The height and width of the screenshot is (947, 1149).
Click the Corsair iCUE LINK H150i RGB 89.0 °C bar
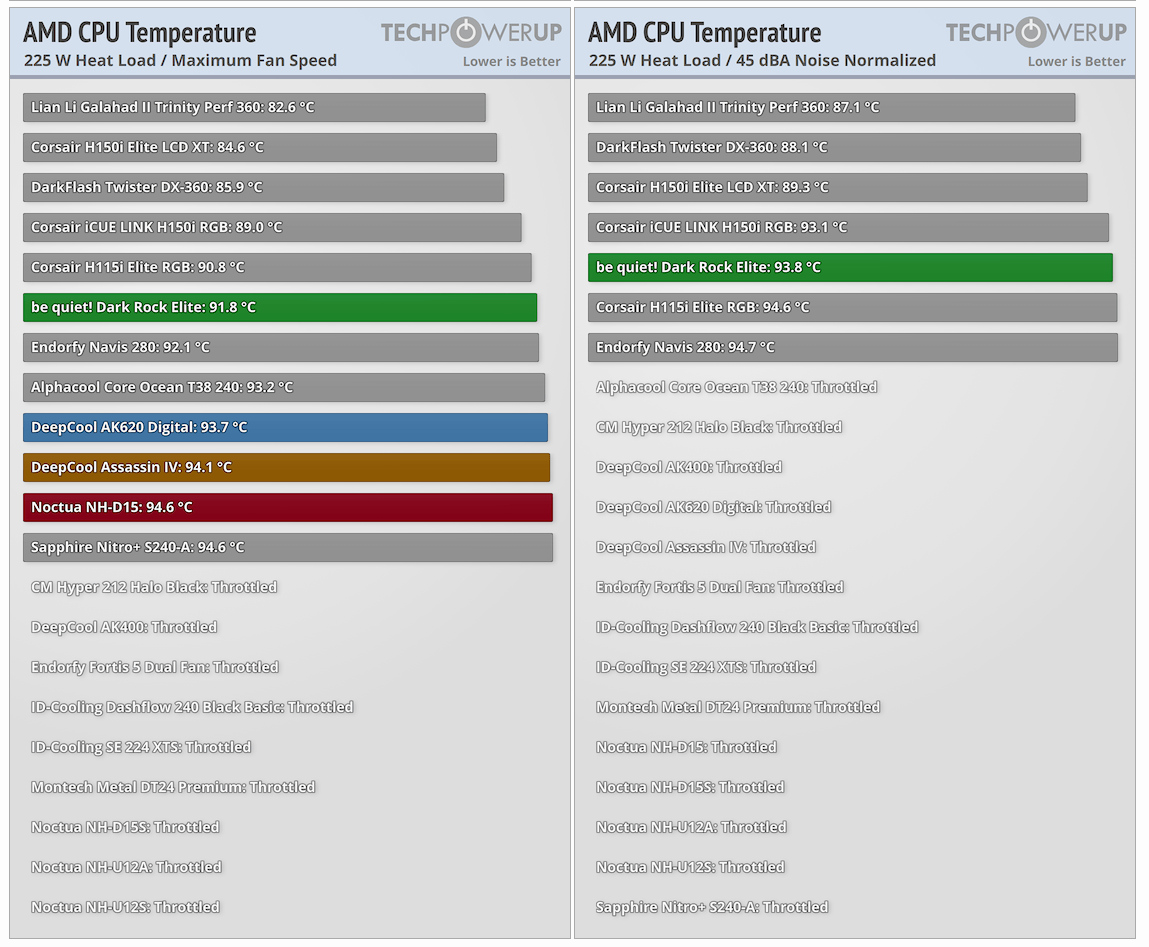click(x=272, y=227)
